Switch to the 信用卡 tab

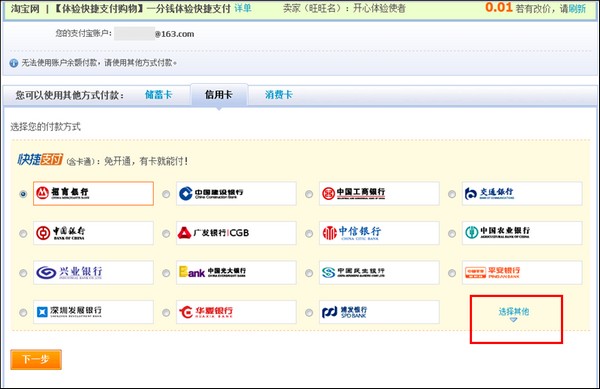[x=218, y=94]
